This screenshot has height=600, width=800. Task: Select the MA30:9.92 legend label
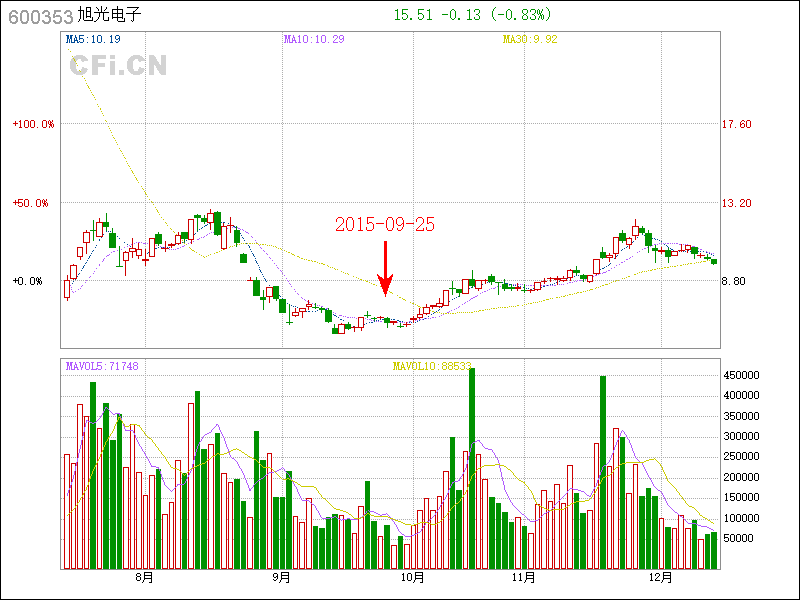click(x=531, y=40)
